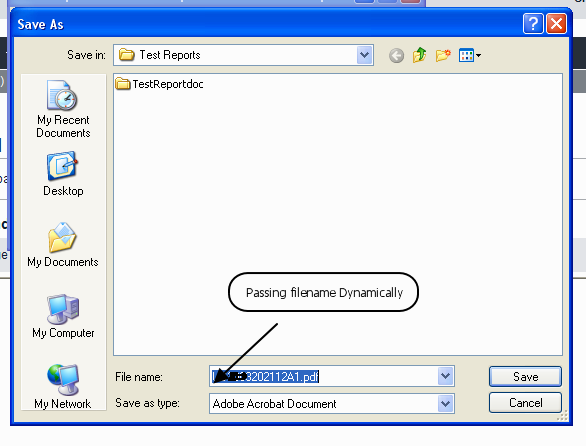
Task: Expand the File name history dropdown
Action: coord(445,376)
